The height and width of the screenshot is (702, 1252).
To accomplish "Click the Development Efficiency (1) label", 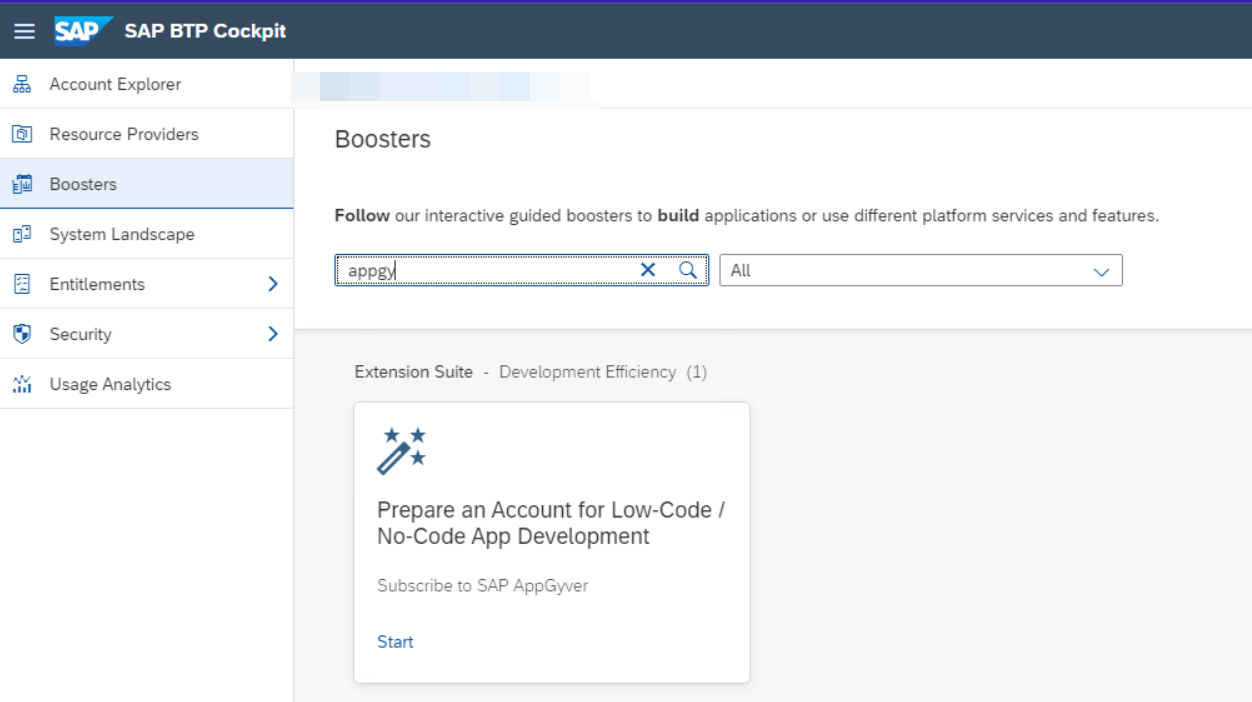I will [x=603, y=372].
